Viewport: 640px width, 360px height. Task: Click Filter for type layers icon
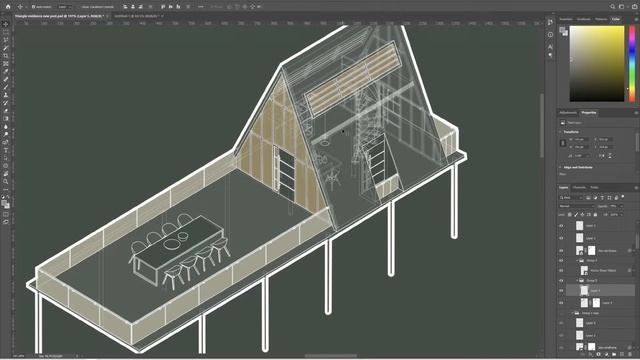602,198
